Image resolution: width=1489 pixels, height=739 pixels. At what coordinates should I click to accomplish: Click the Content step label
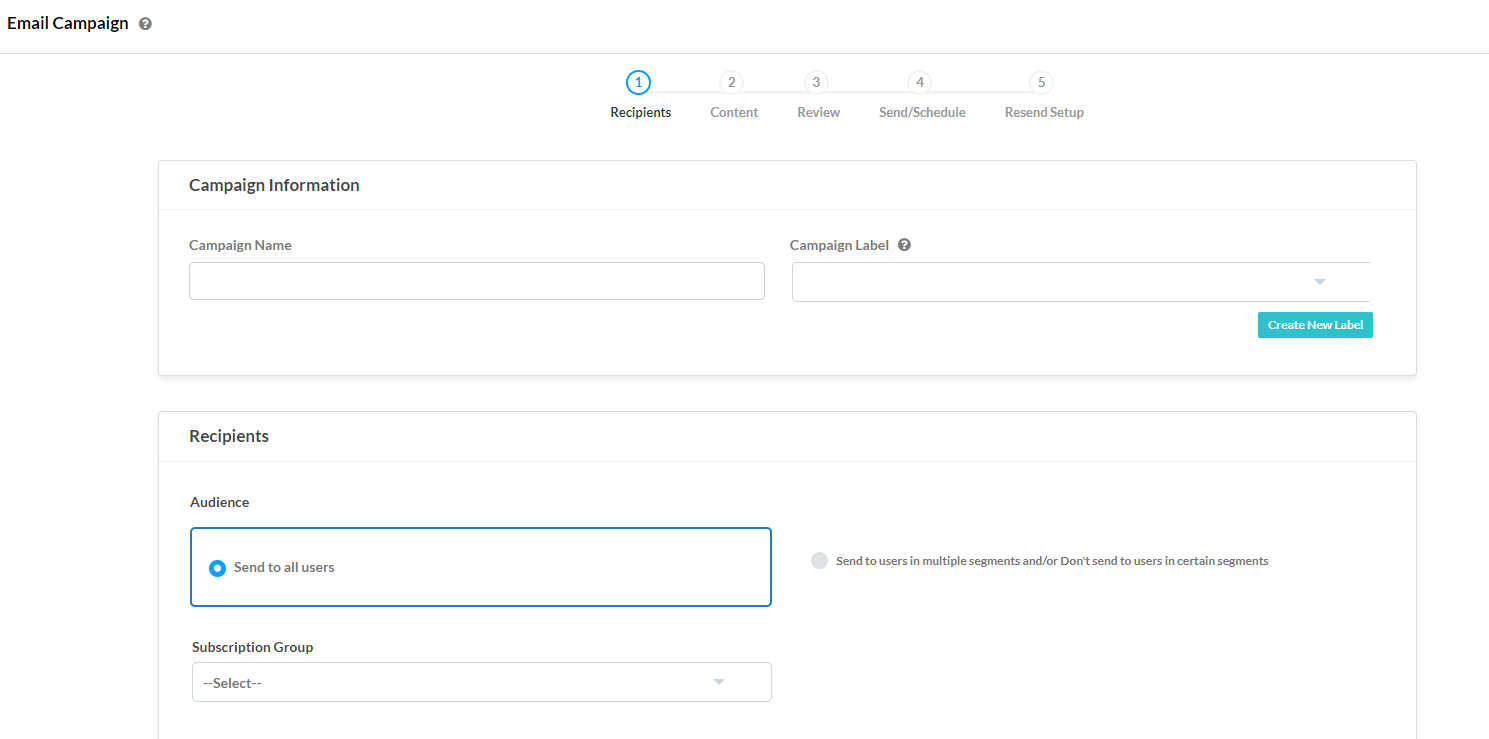(x=734, y=113)
